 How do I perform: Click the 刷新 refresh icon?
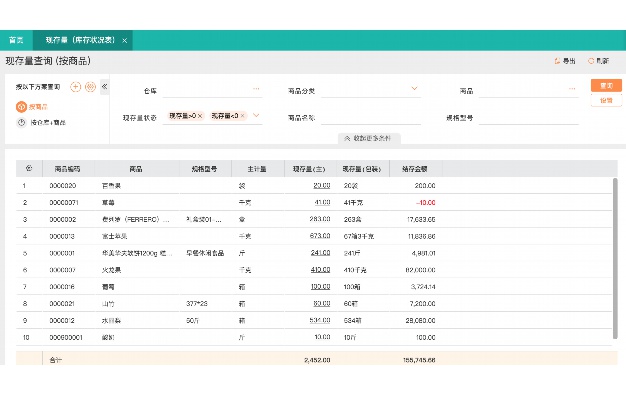point(591,61)
